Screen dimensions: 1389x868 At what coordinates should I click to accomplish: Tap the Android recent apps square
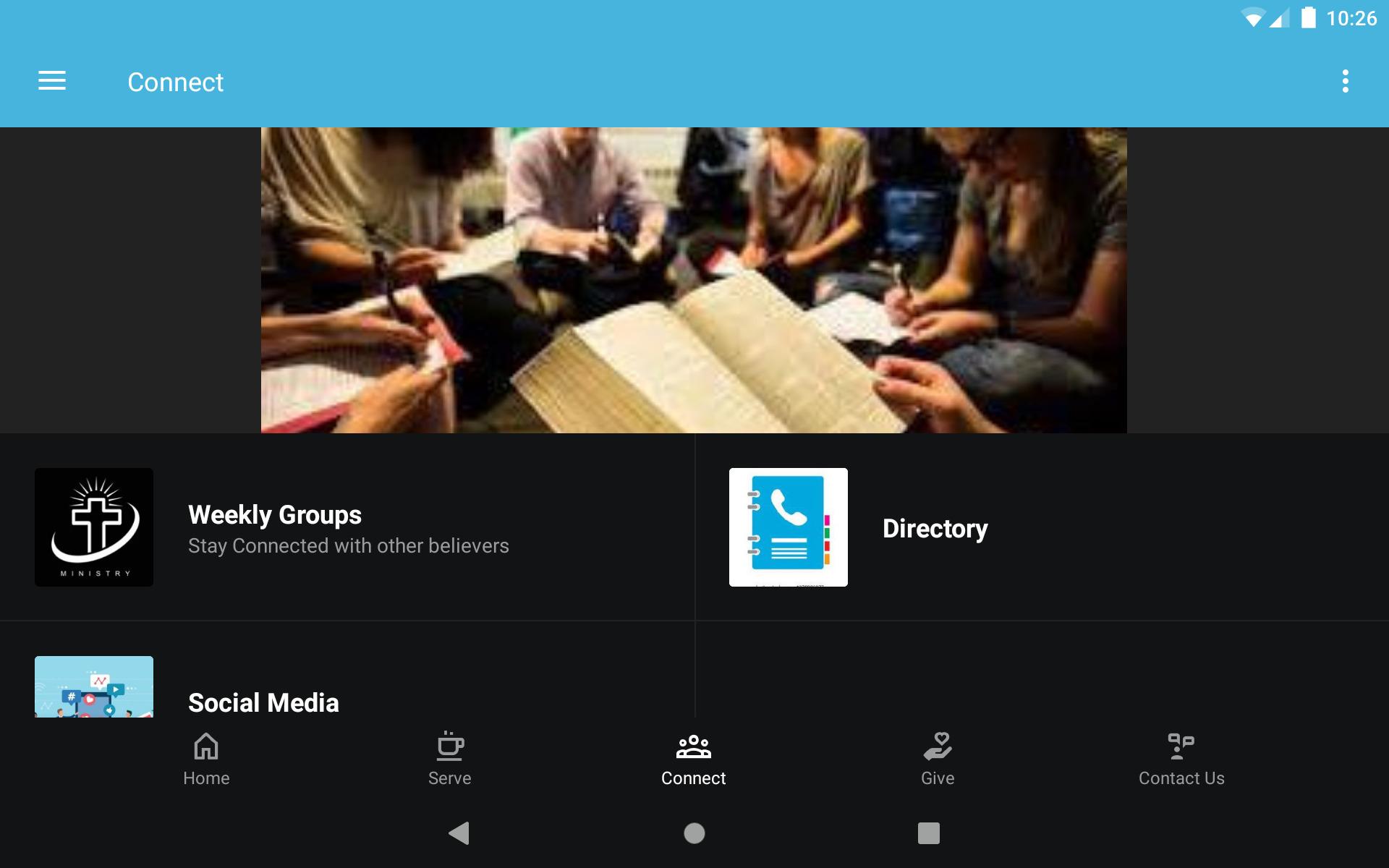[929, 833]
